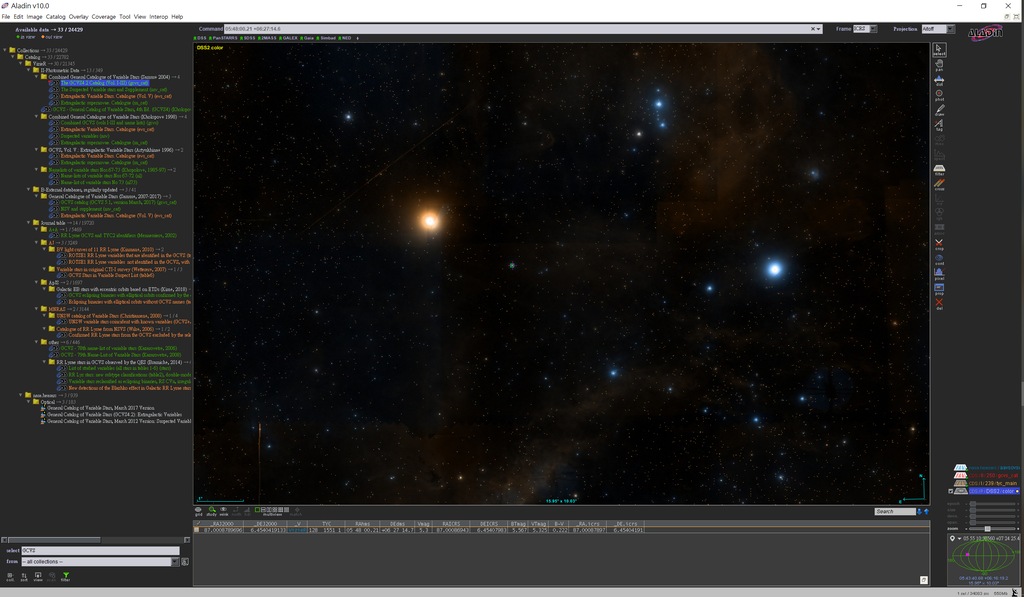Viewport: 1024px width, 597px height.
Task: Open the cross-match tool
Action: [x=939, y=185]
